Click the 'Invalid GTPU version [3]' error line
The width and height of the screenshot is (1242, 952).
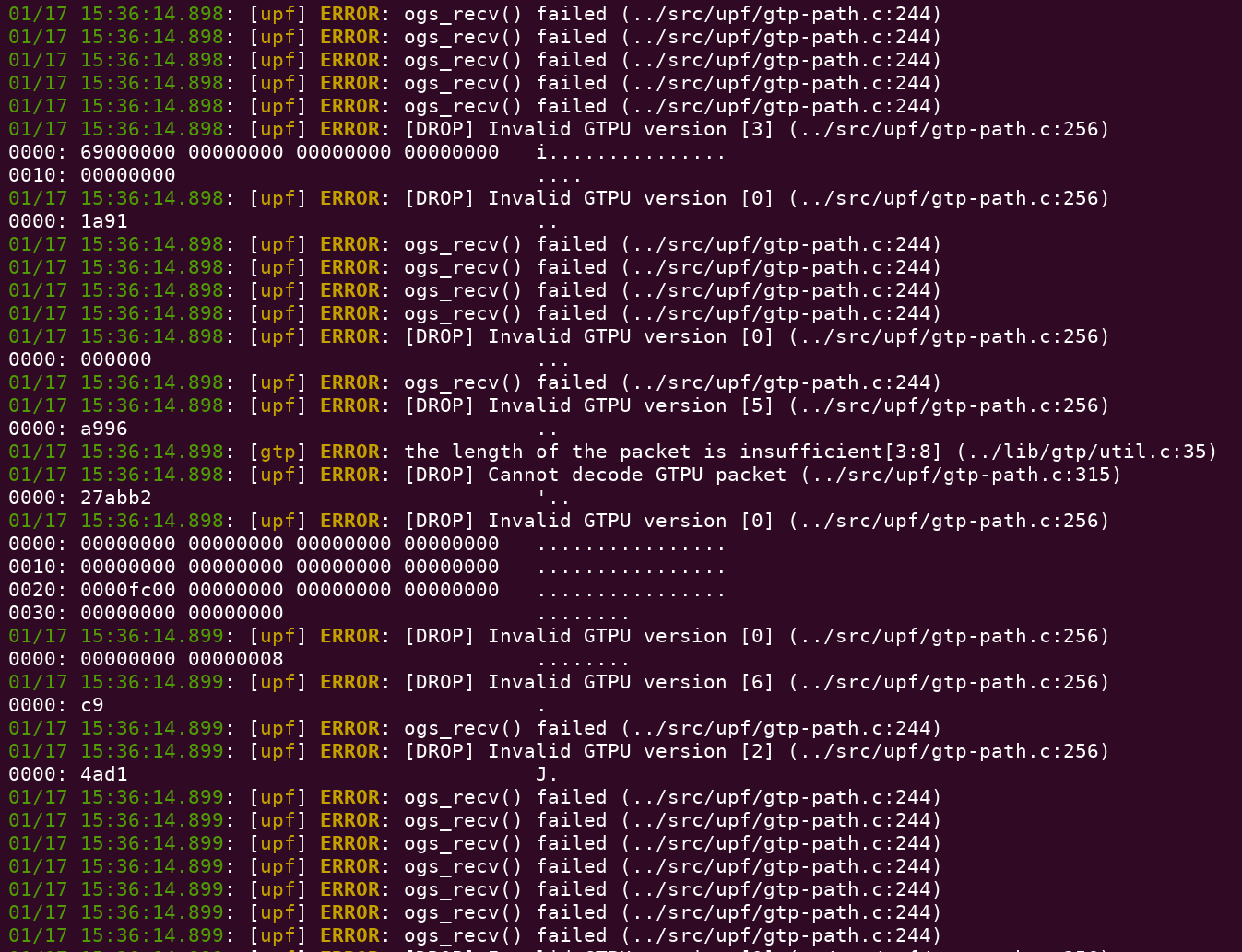coord(559,129)
